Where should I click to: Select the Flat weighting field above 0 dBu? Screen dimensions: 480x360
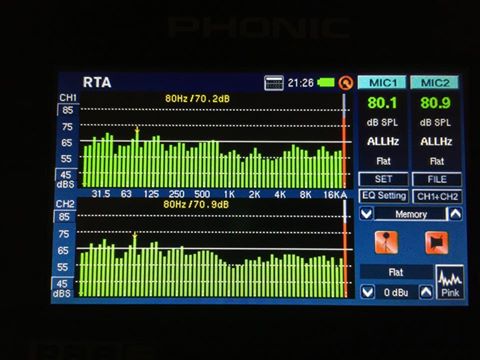point(396,272)
